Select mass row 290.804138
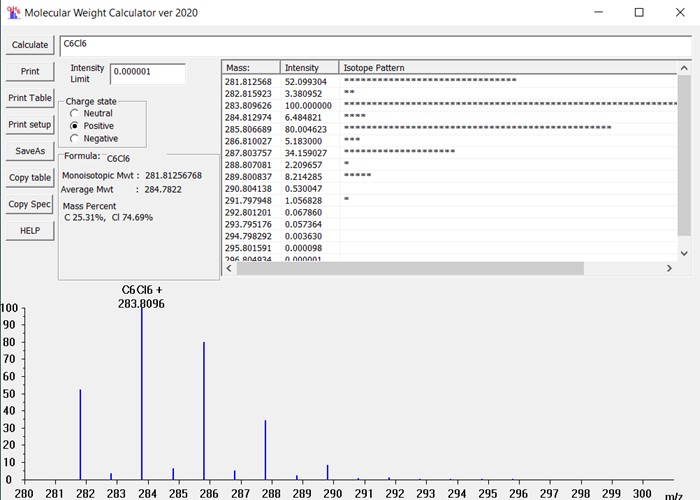Viewport: 700px width, 500px height. [450, 189]
